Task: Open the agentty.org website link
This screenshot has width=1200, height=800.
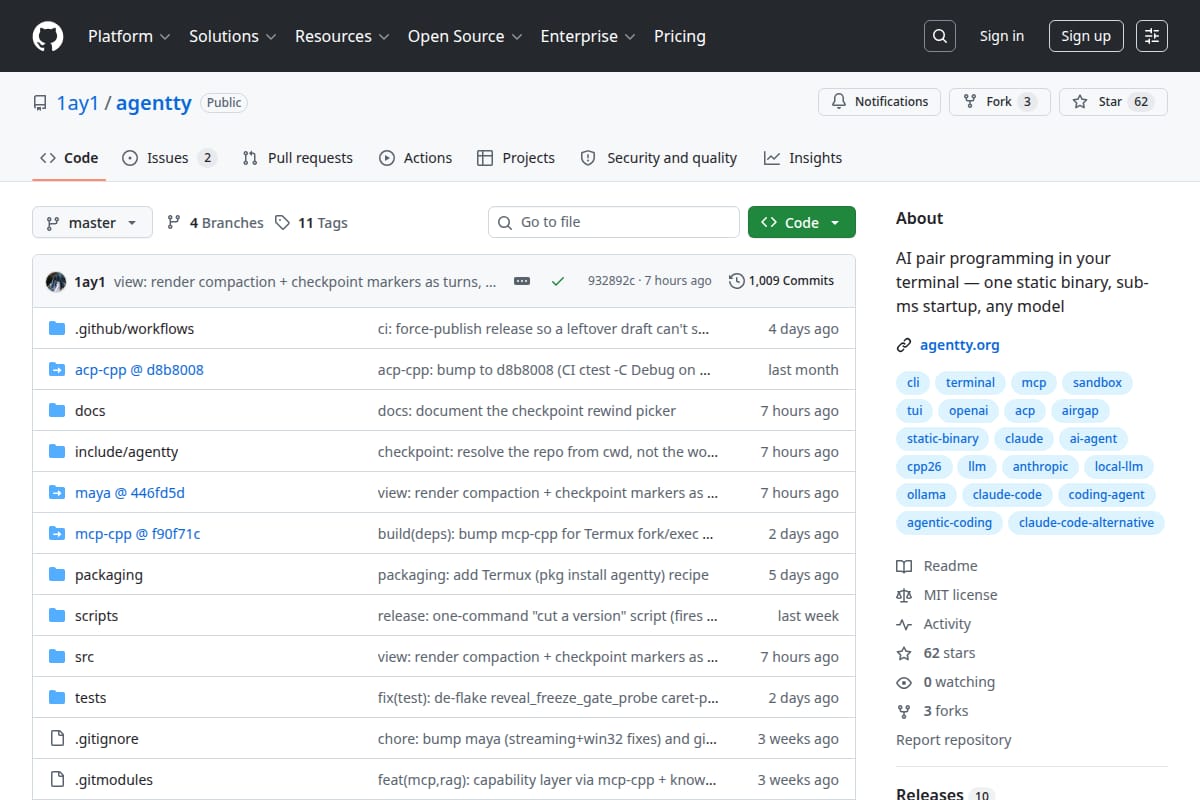Action: (959, 345)
